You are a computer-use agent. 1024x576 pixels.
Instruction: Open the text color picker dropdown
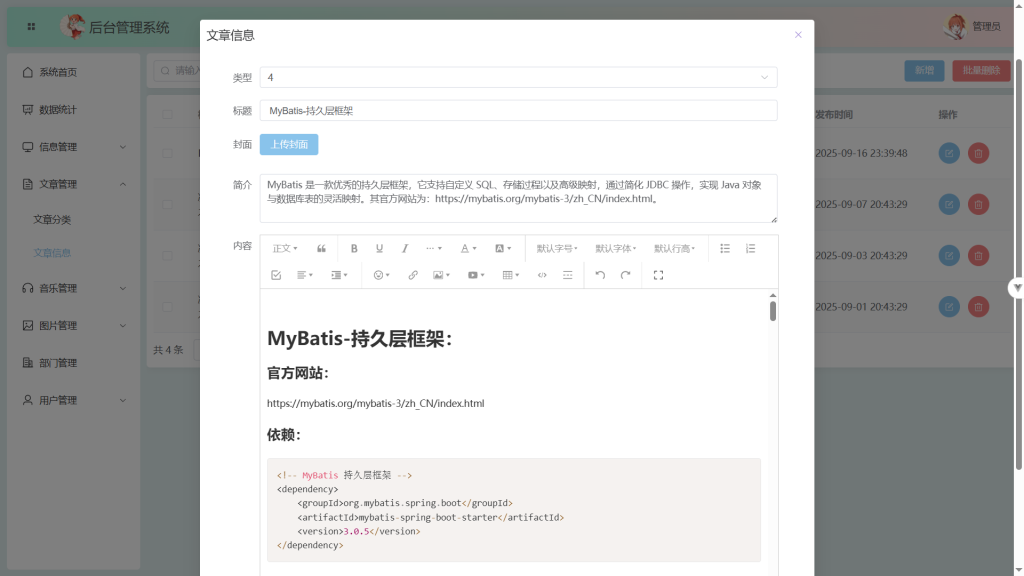pos(468,248)
